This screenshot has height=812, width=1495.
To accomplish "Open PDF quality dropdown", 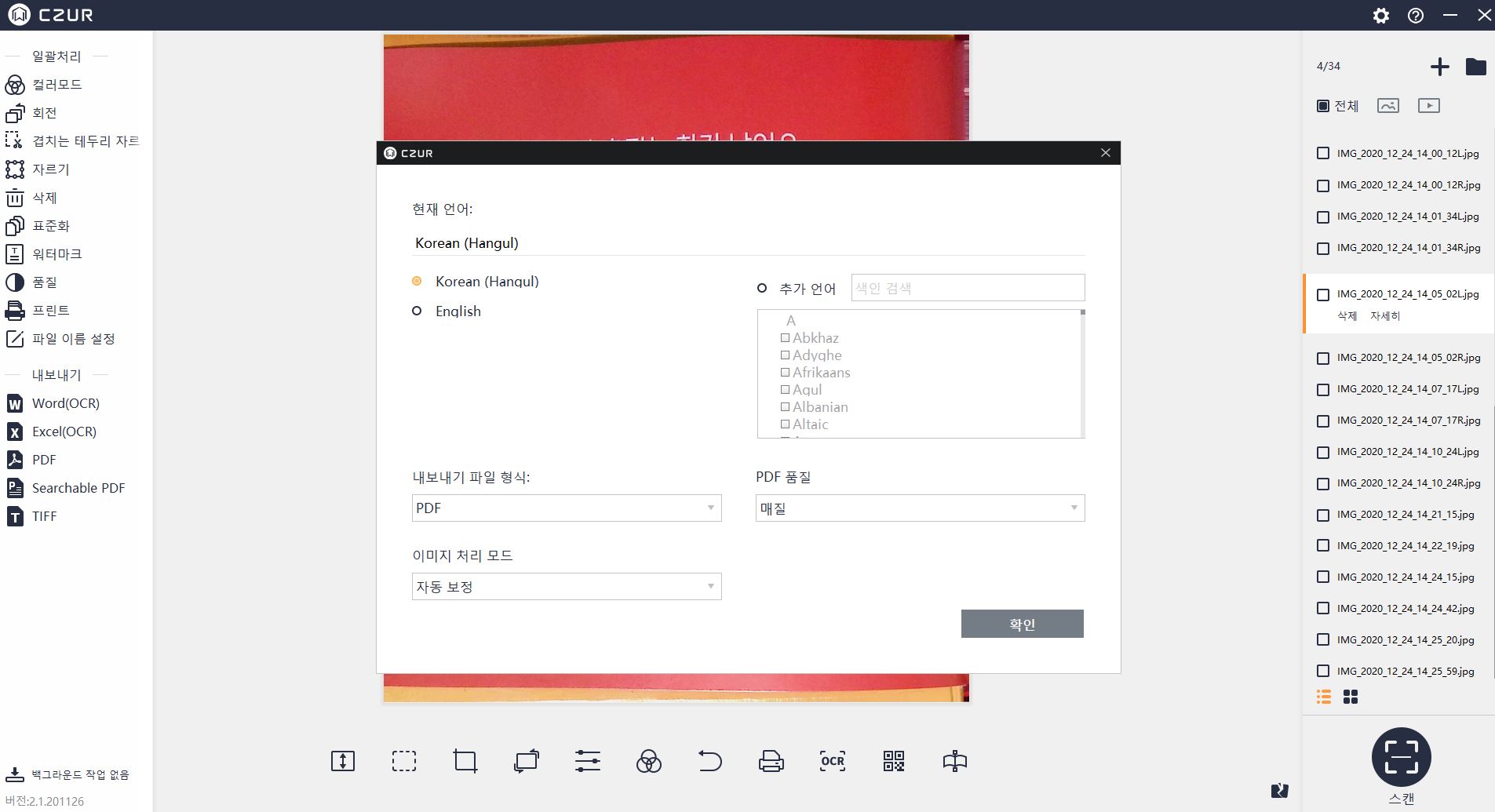I will pos(921,508).
